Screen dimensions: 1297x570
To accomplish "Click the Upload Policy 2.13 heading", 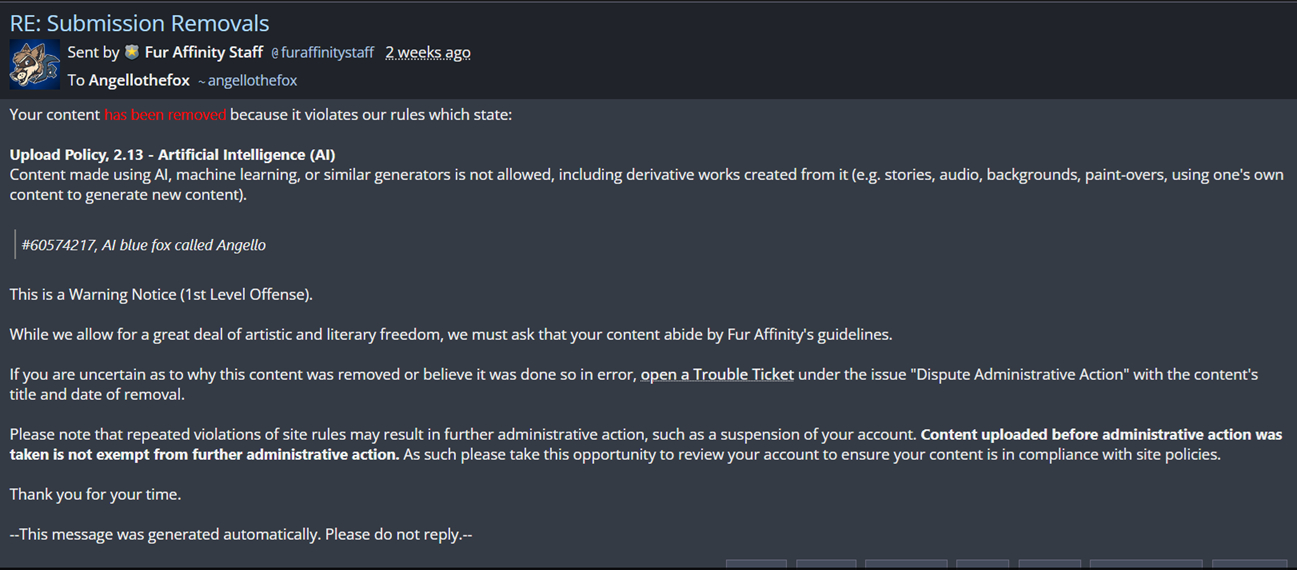I will coord(172,155).
